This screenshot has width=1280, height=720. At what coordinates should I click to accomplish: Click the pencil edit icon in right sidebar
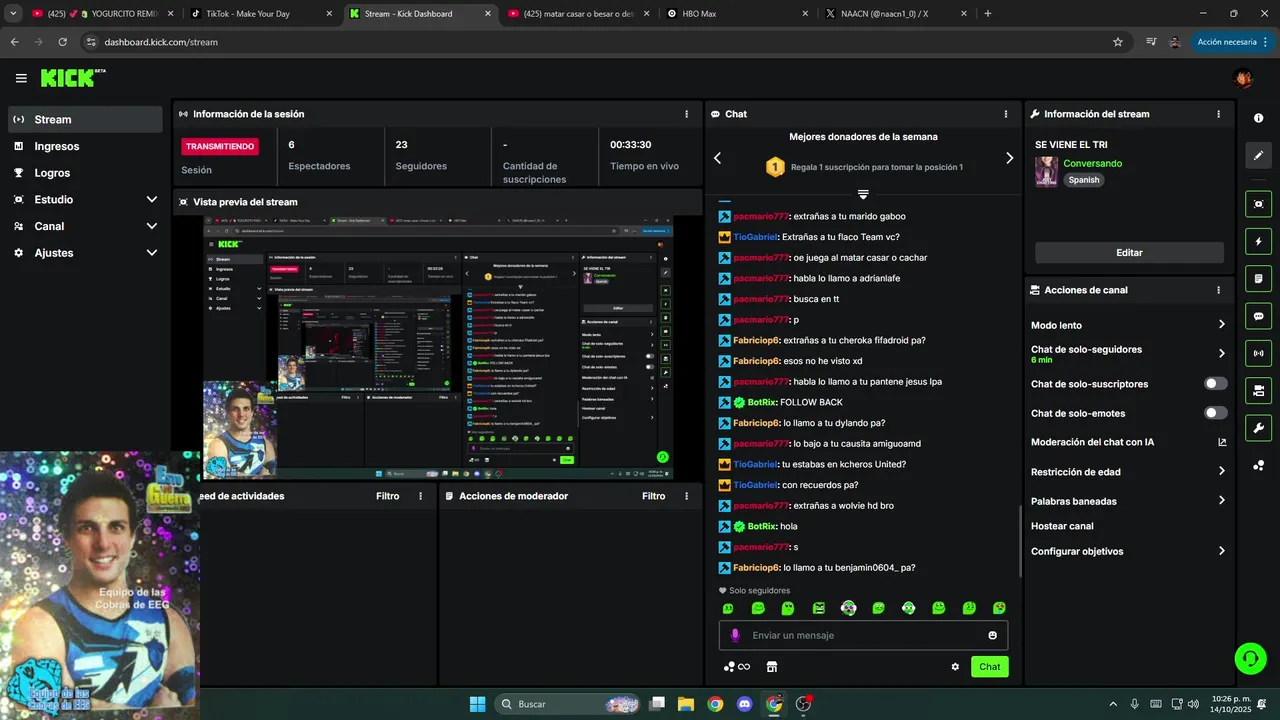1258,156
